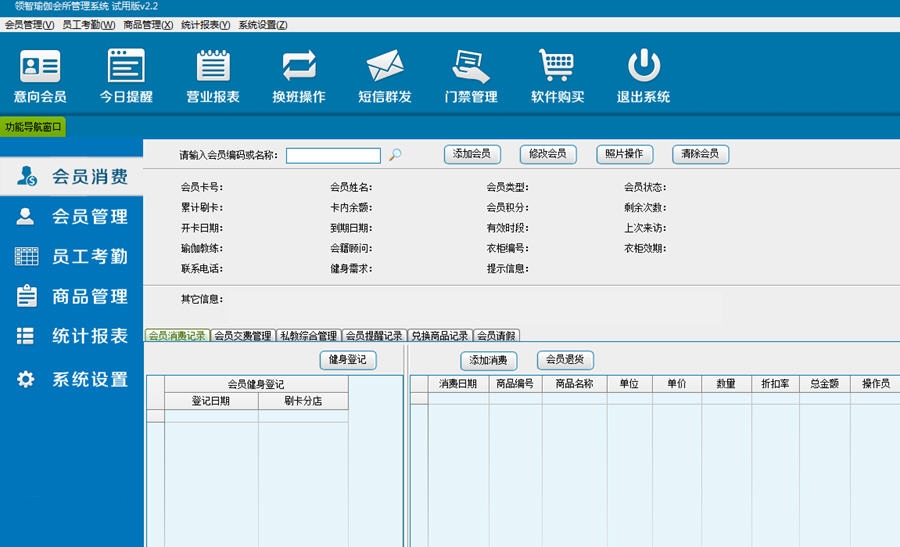Screen dimensions: 900x547
Task: Click the 商品编号 column header
Action: (515, 384)
